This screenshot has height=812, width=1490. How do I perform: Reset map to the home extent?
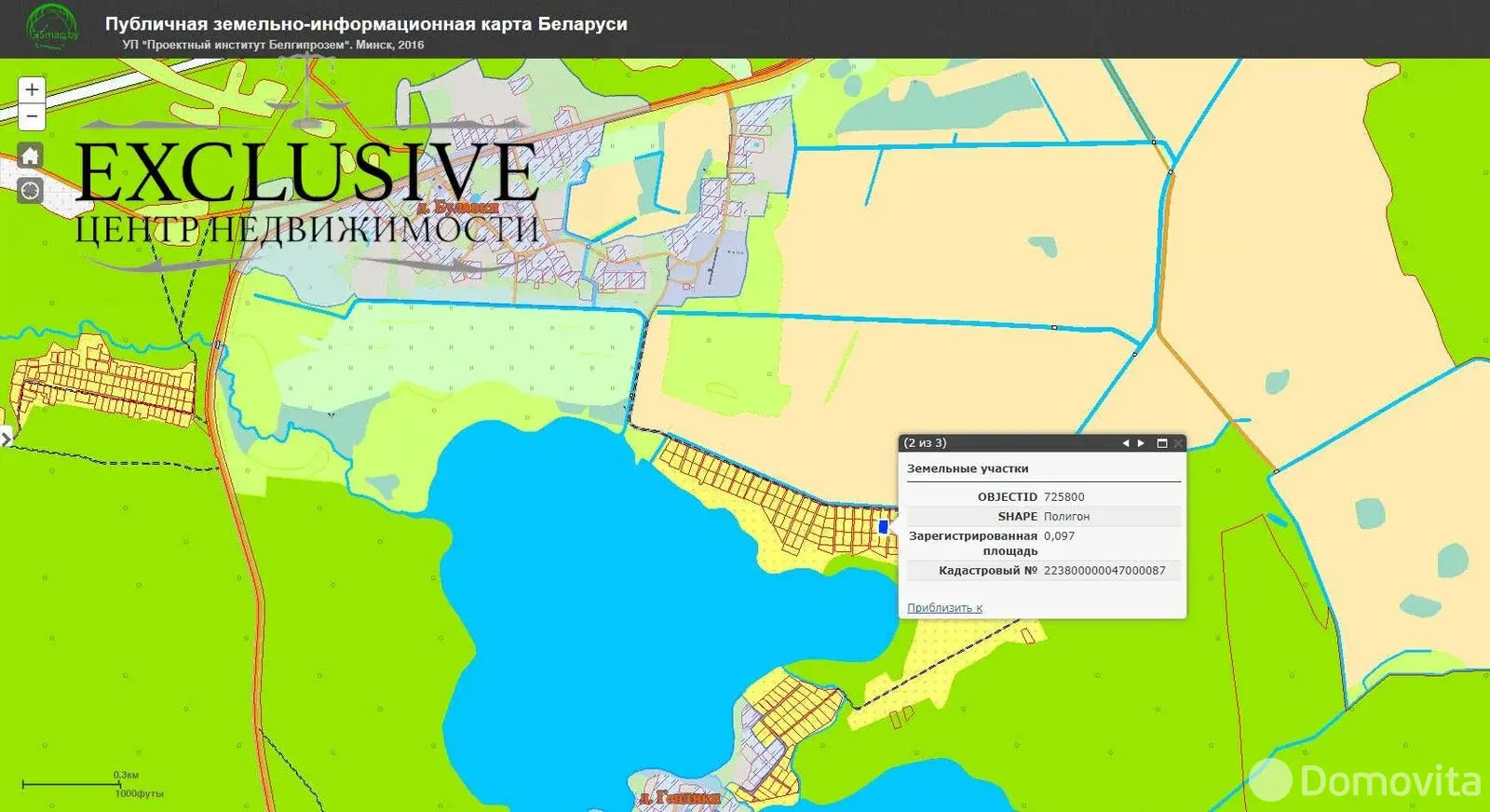31,156
